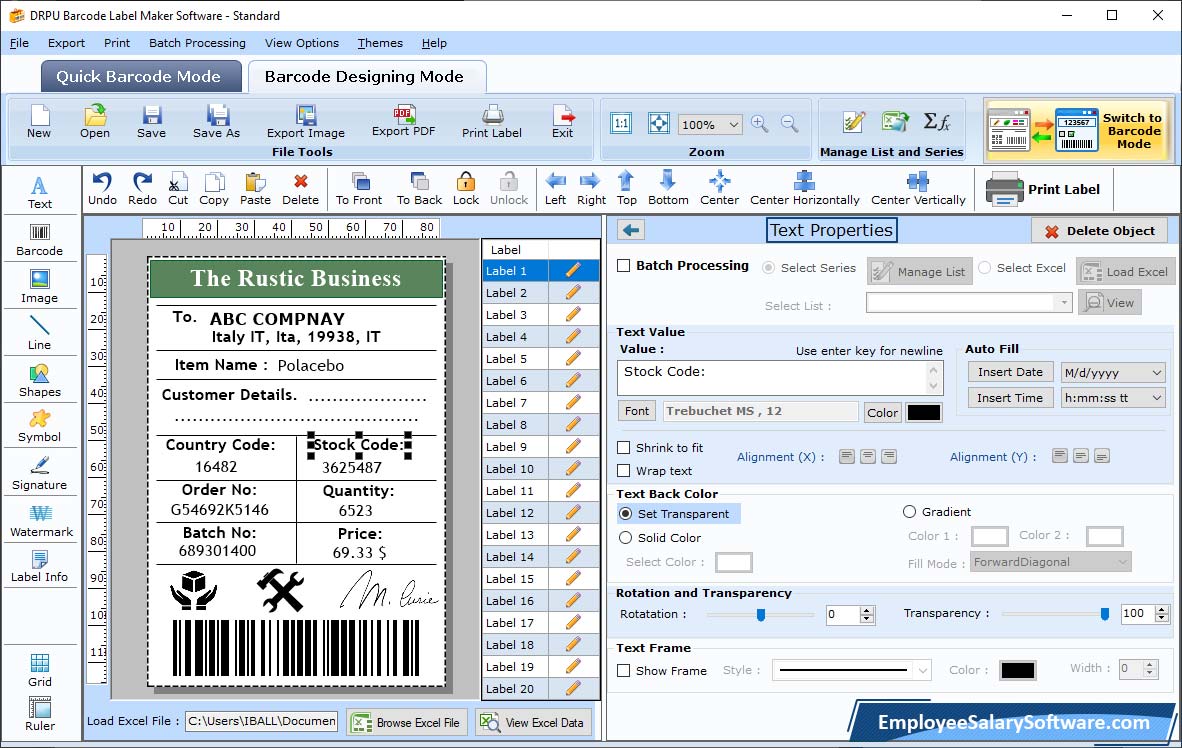Select the Barcode tool in sidebar

pos(39,240)
